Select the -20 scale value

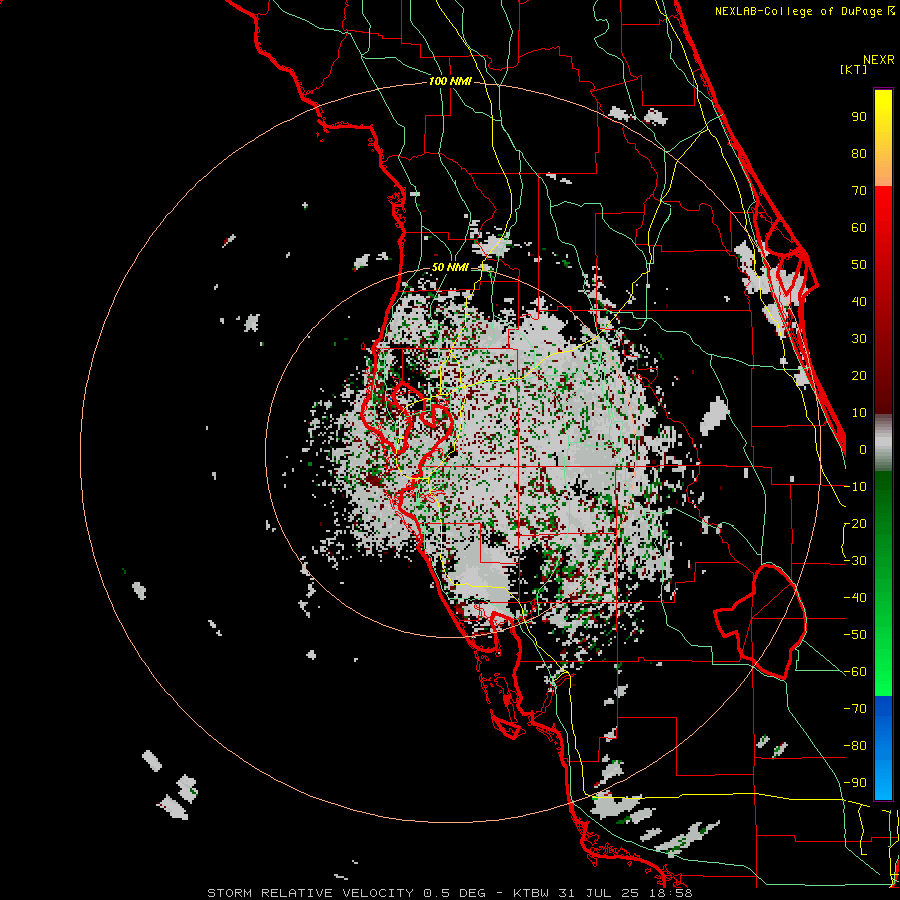click(855, 523)
